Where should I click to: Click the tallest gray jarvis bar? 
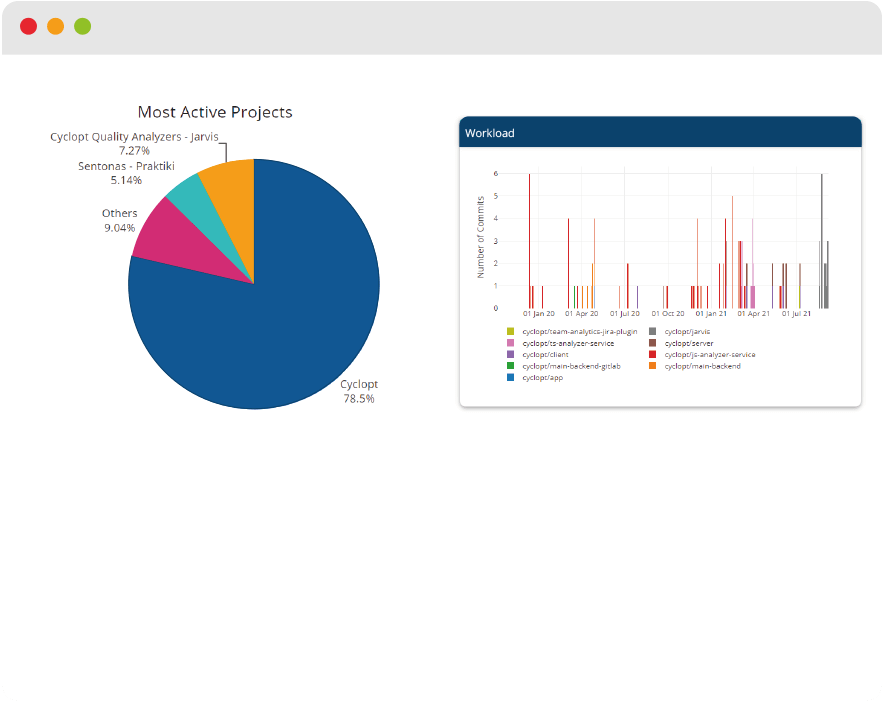(x=822, y=241)
